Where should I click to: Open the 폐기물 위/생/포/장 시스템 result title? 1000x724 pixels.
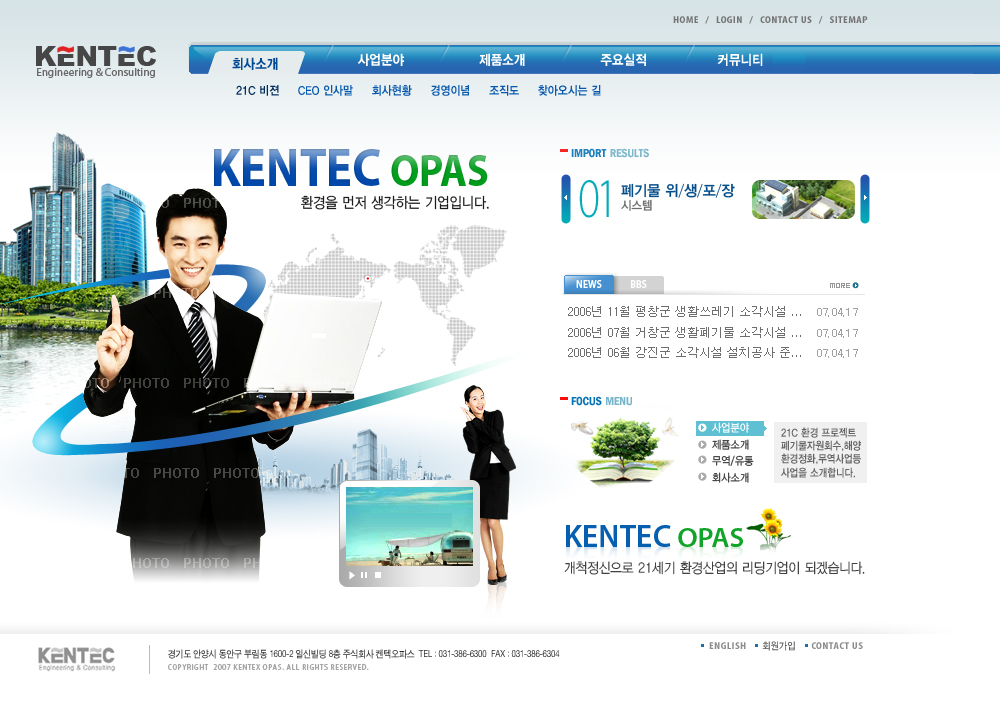pos(677,196)
